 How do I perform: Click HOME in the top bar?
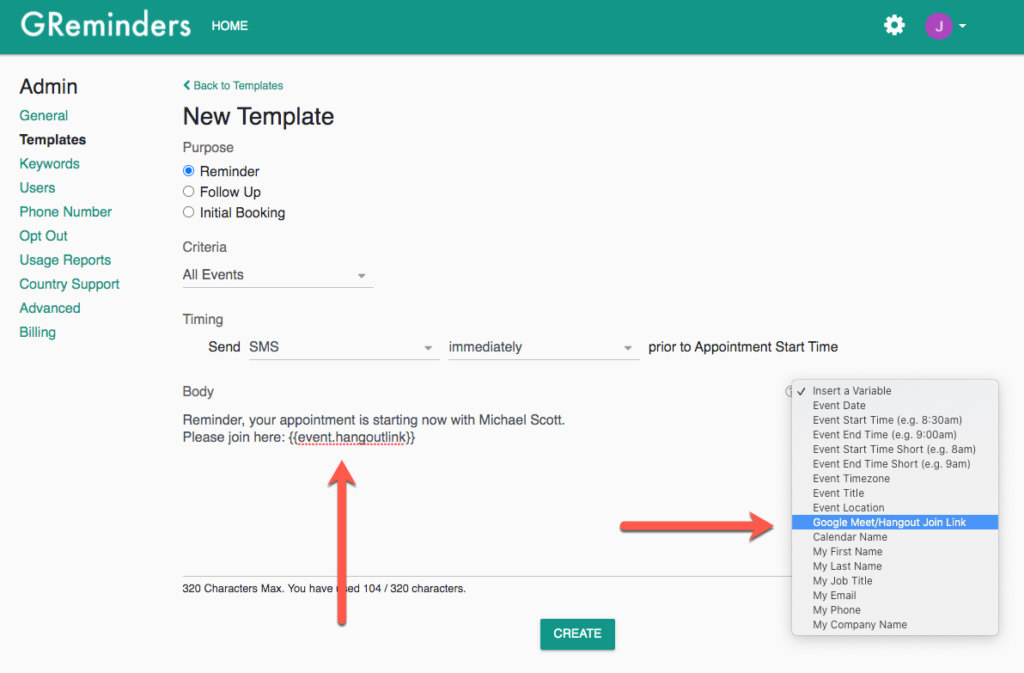[x=229, y=26]
